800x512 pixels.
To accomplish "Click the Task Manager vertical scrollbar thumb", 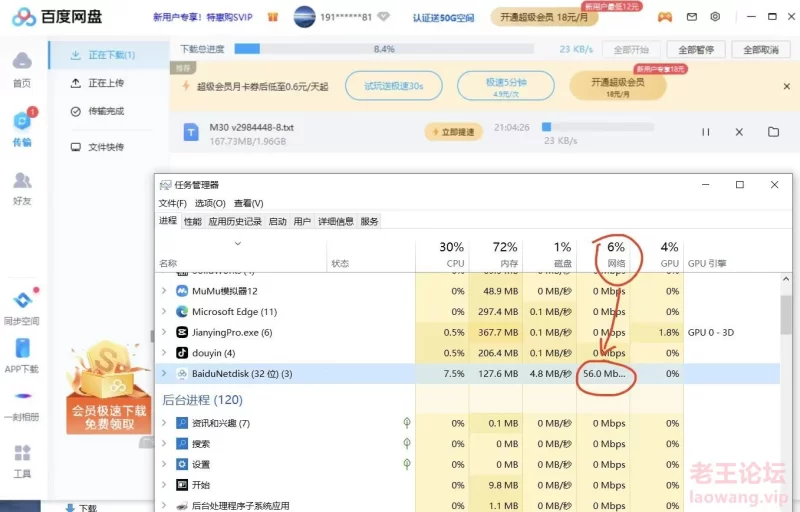I will (x=786, y=315).
